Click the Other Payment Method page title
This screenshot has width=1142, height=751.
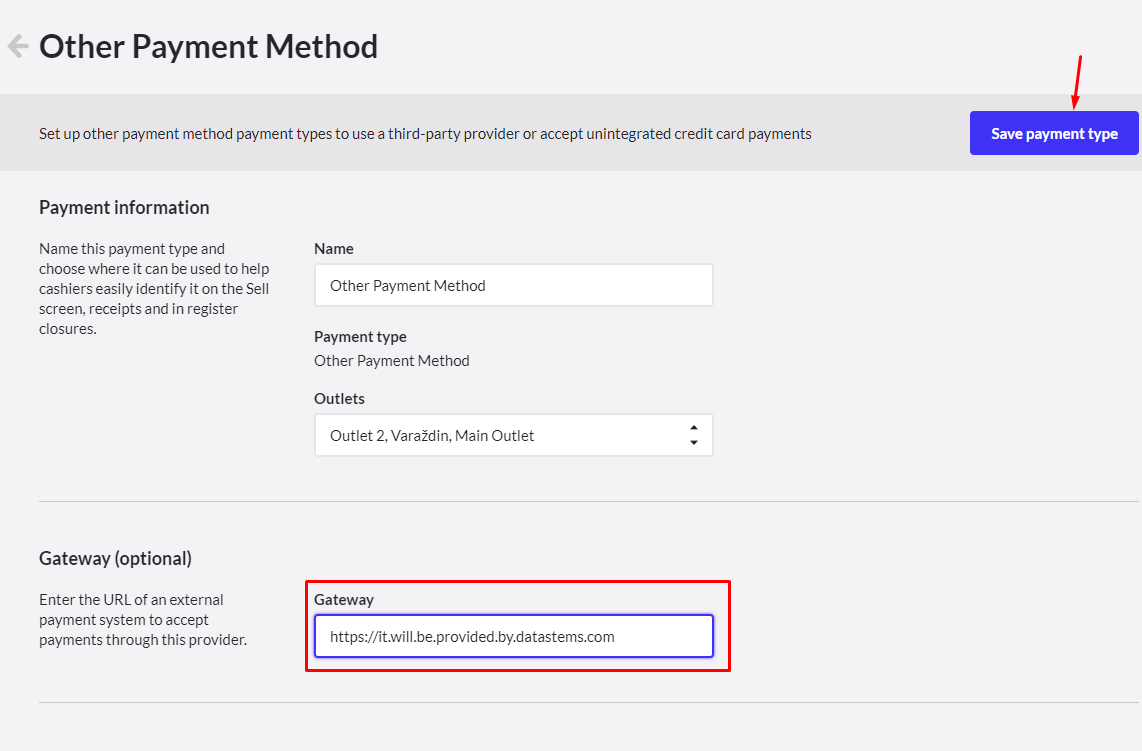[x=208, y=46]
